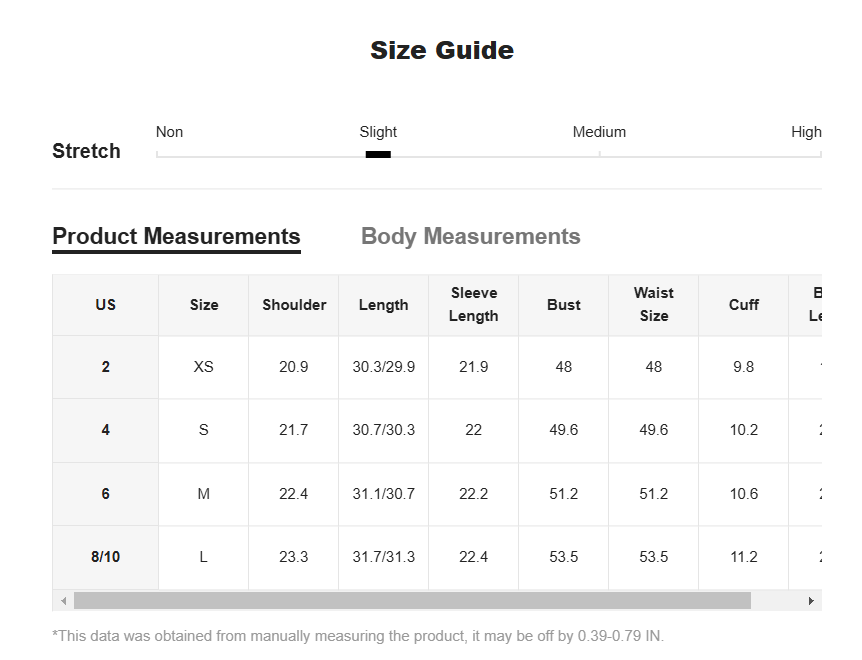The height and width of the screenshot is (660, 862).
Task: Click the Non label on the stretch scale
Action: (x=169, y=132)
